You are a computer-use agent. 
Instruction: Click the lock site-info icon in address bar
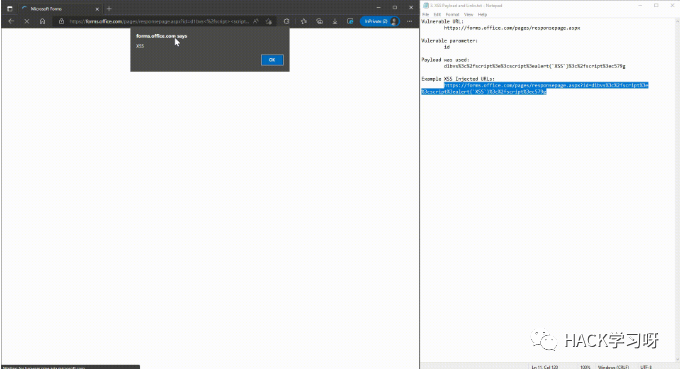[x=61, y=21]
